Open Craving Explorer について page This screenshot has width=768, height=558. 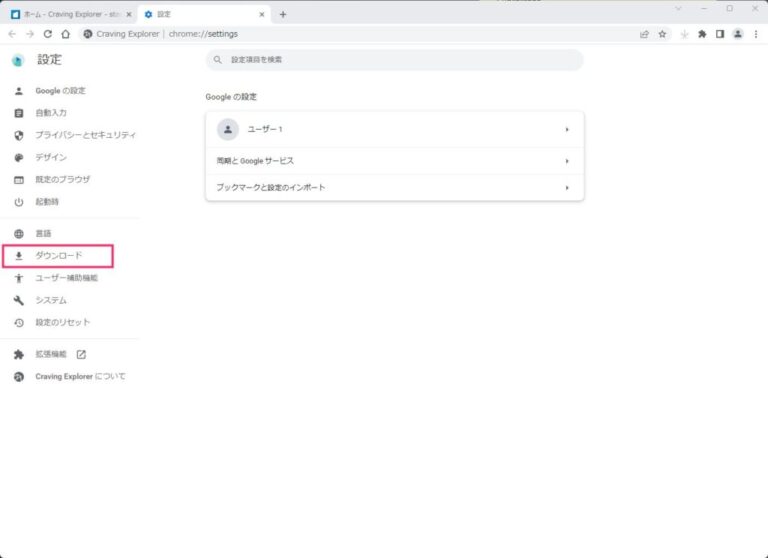[80, 377]
